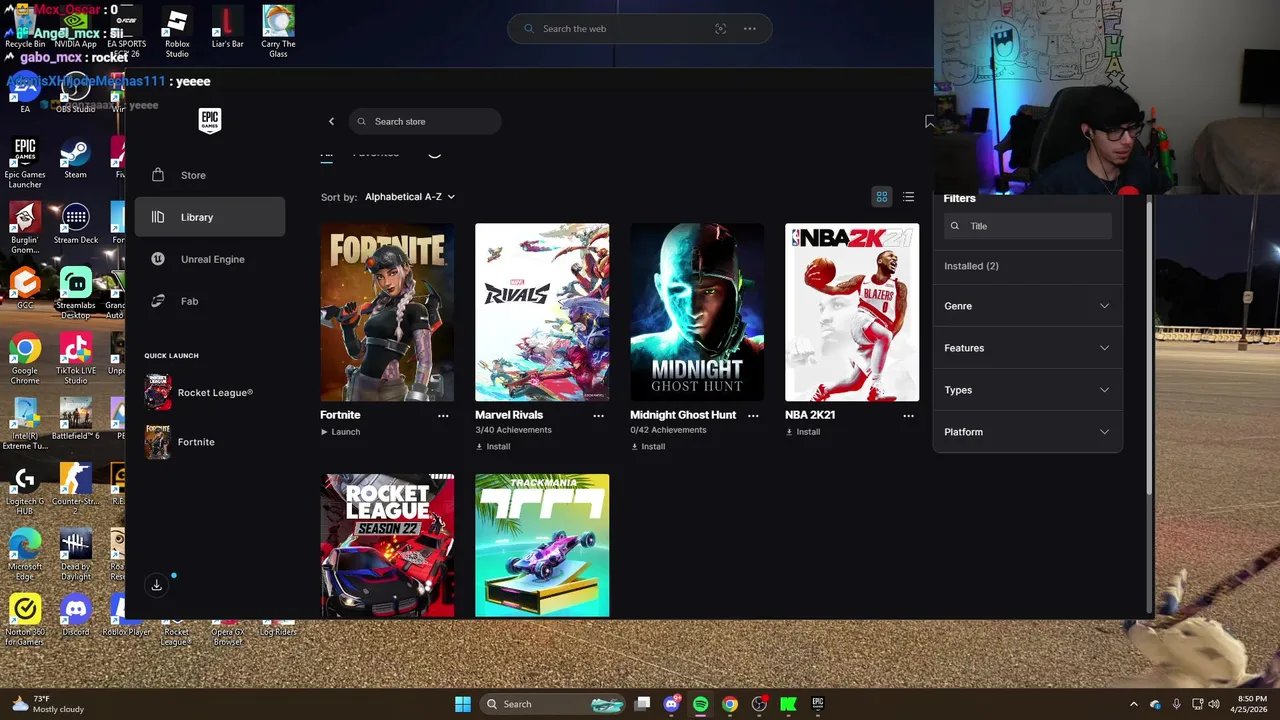
Task: Open Midnight Ghost Hunt three-dot options menu
Action: (753, 415)
